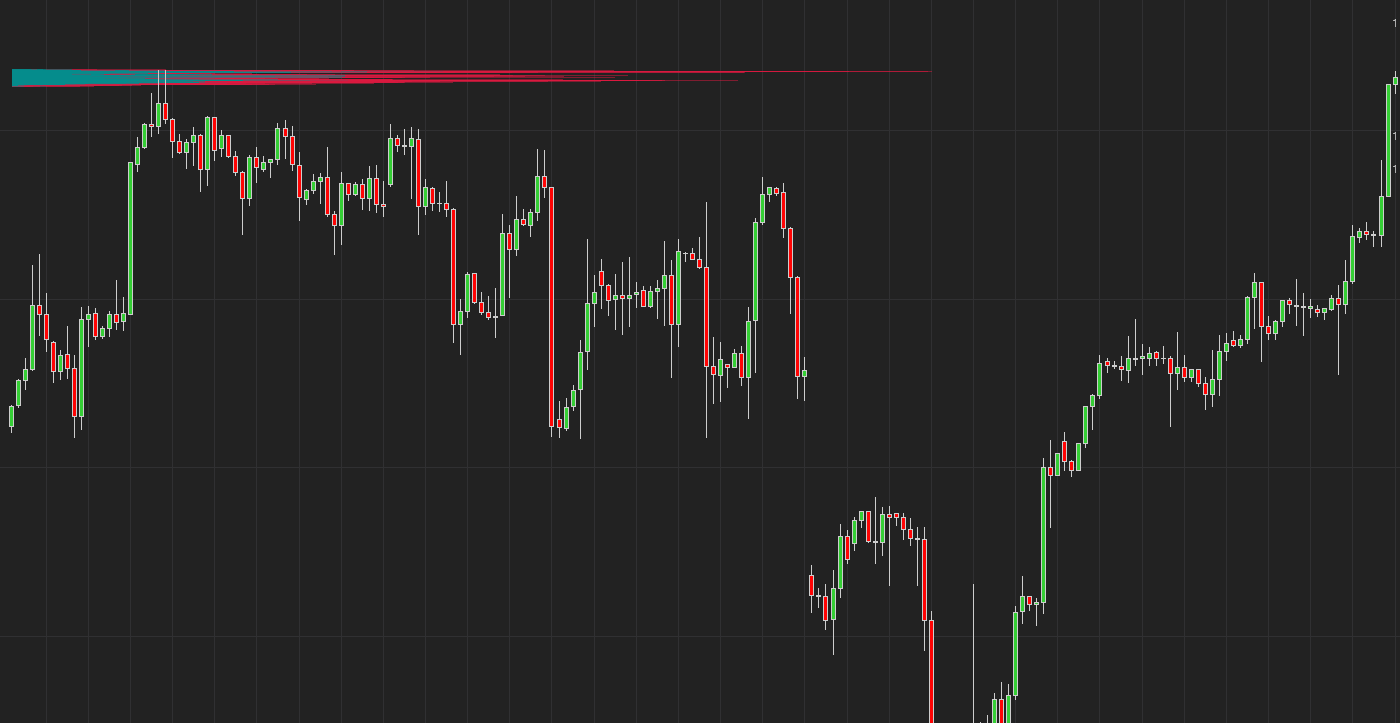Select the last candle at the top-right edge

coord(1396,81)
